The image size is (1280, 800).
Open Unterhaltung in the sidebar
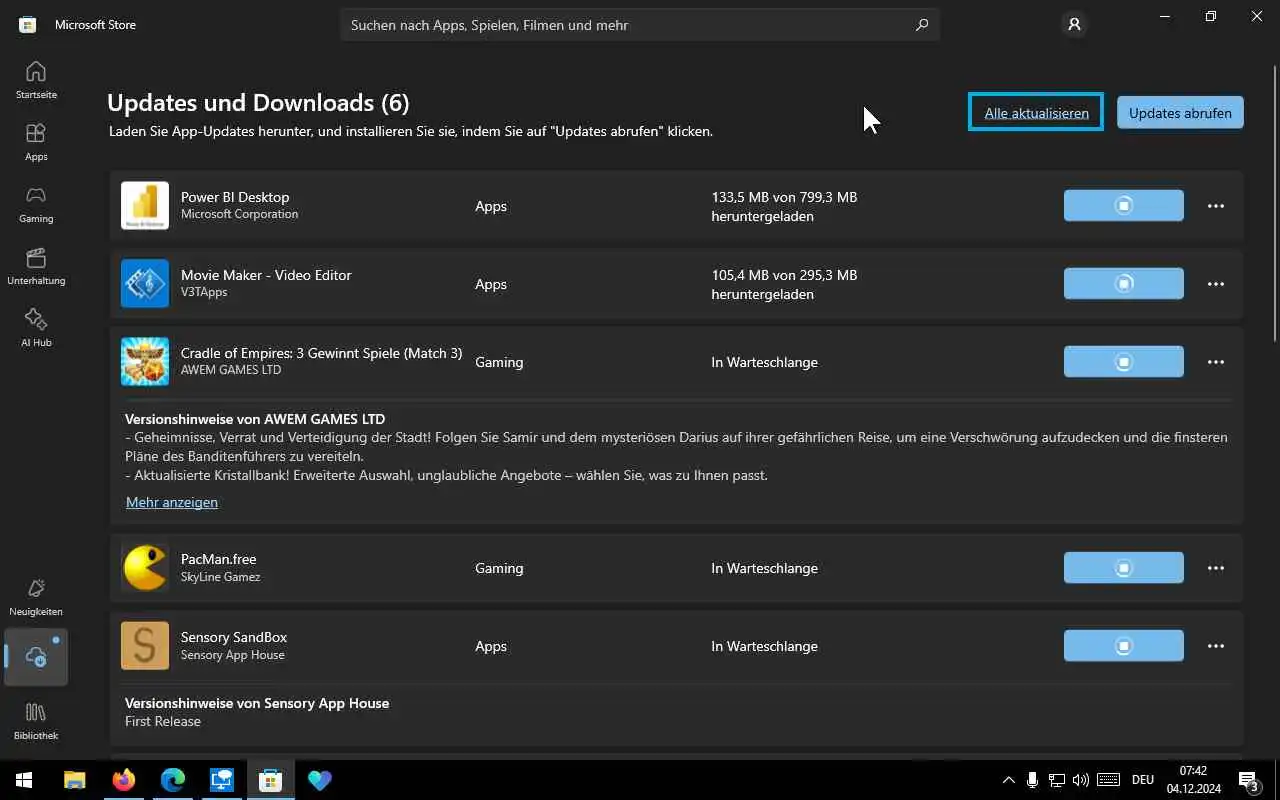[36, 265]
